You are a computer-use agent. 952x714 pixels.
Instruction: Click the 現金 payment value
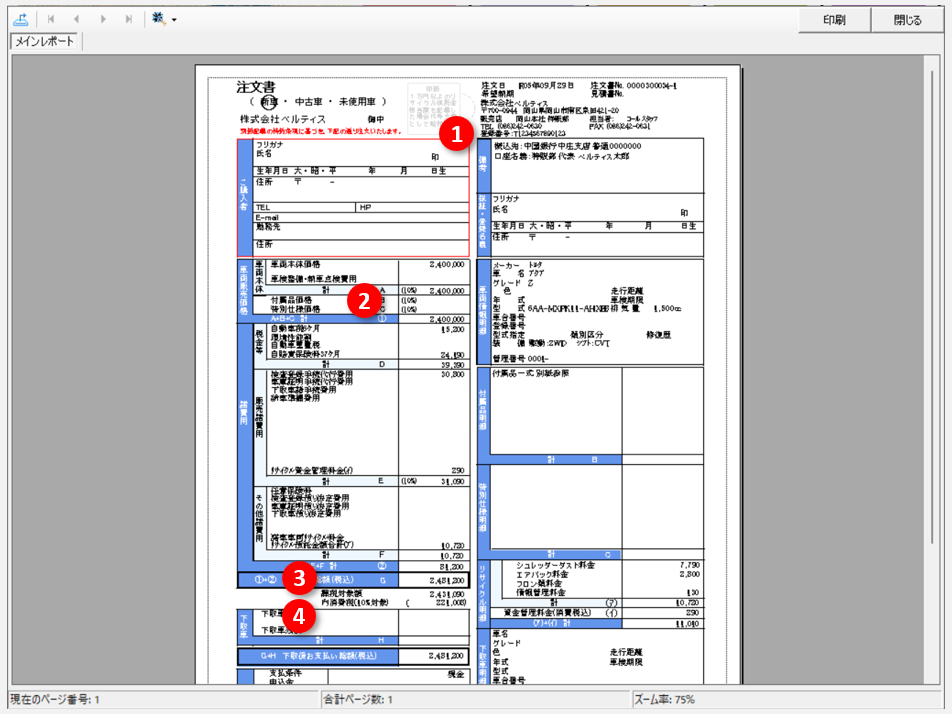click(x=455, y=675)
